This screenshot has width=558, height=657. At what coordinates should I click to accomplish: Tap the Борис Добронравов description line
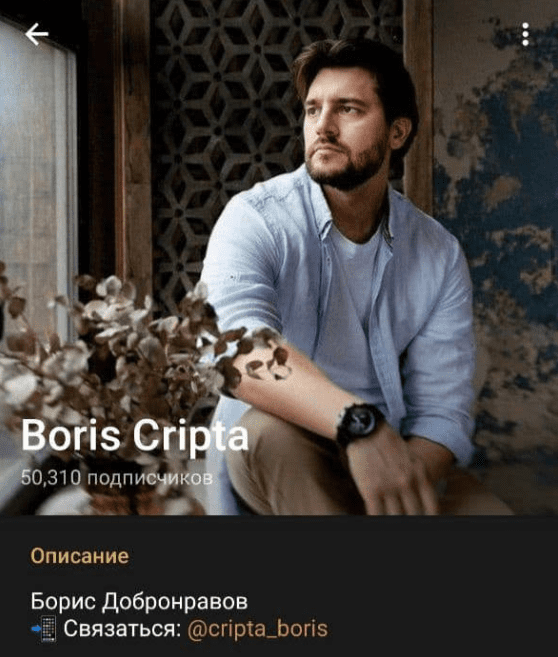(139, 601)
